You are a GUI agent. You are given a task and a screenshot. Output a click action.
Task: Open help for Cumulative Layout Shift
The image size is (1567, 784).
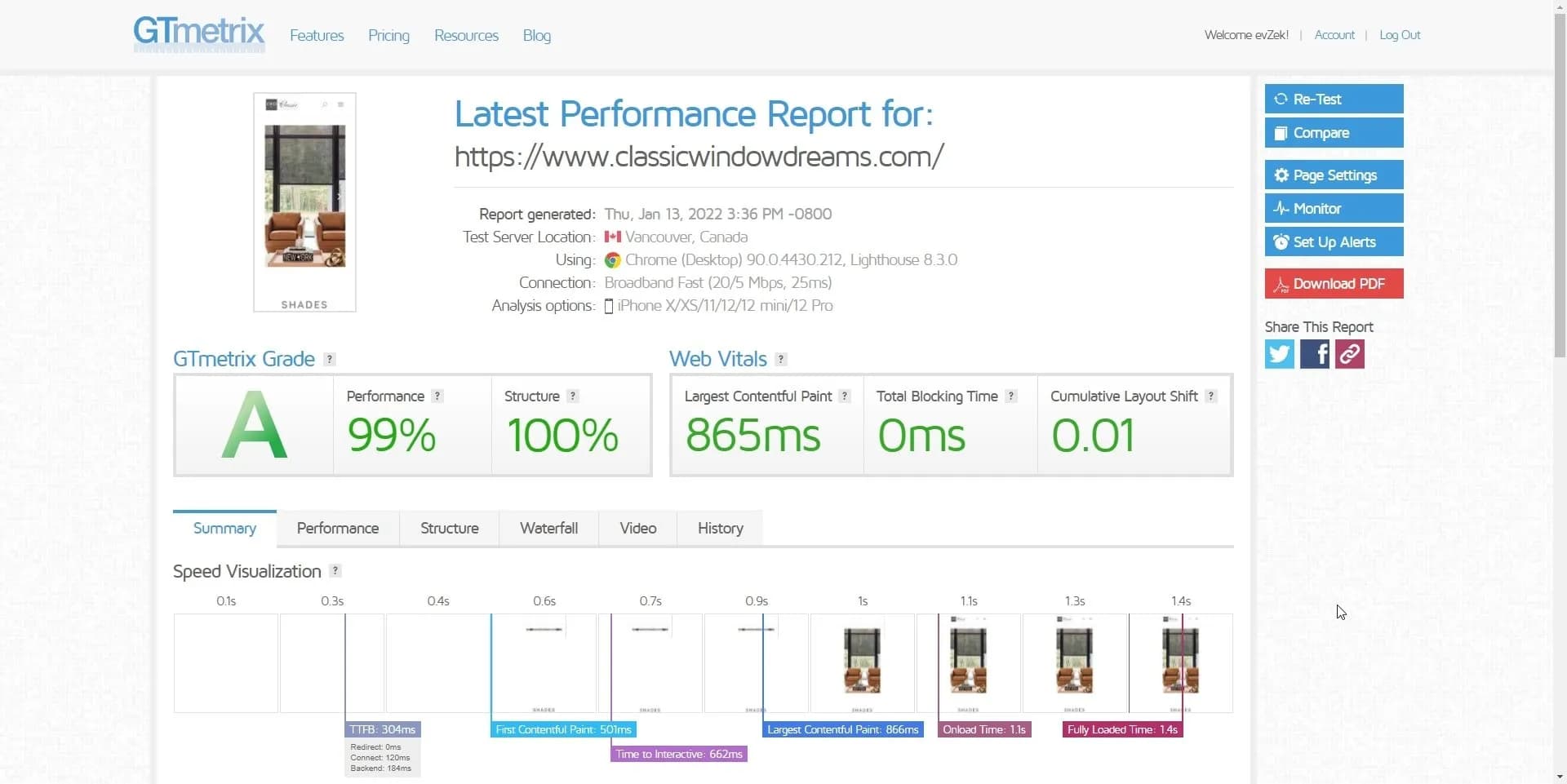1211,396
